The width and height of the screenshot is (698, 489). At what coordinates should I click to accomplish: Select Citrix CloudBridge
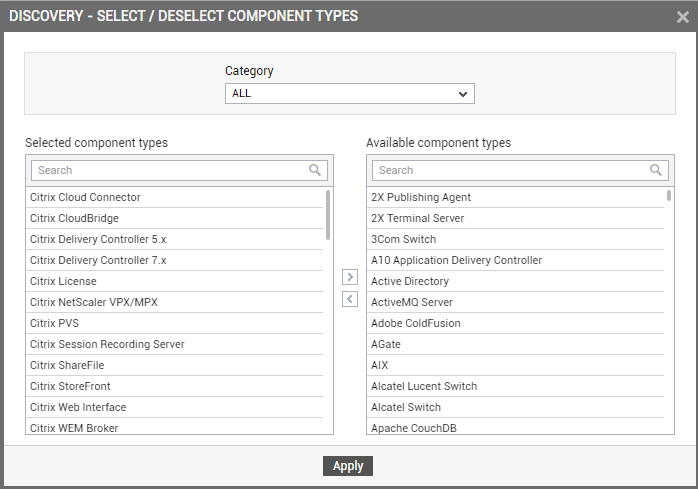click(176, 218)
